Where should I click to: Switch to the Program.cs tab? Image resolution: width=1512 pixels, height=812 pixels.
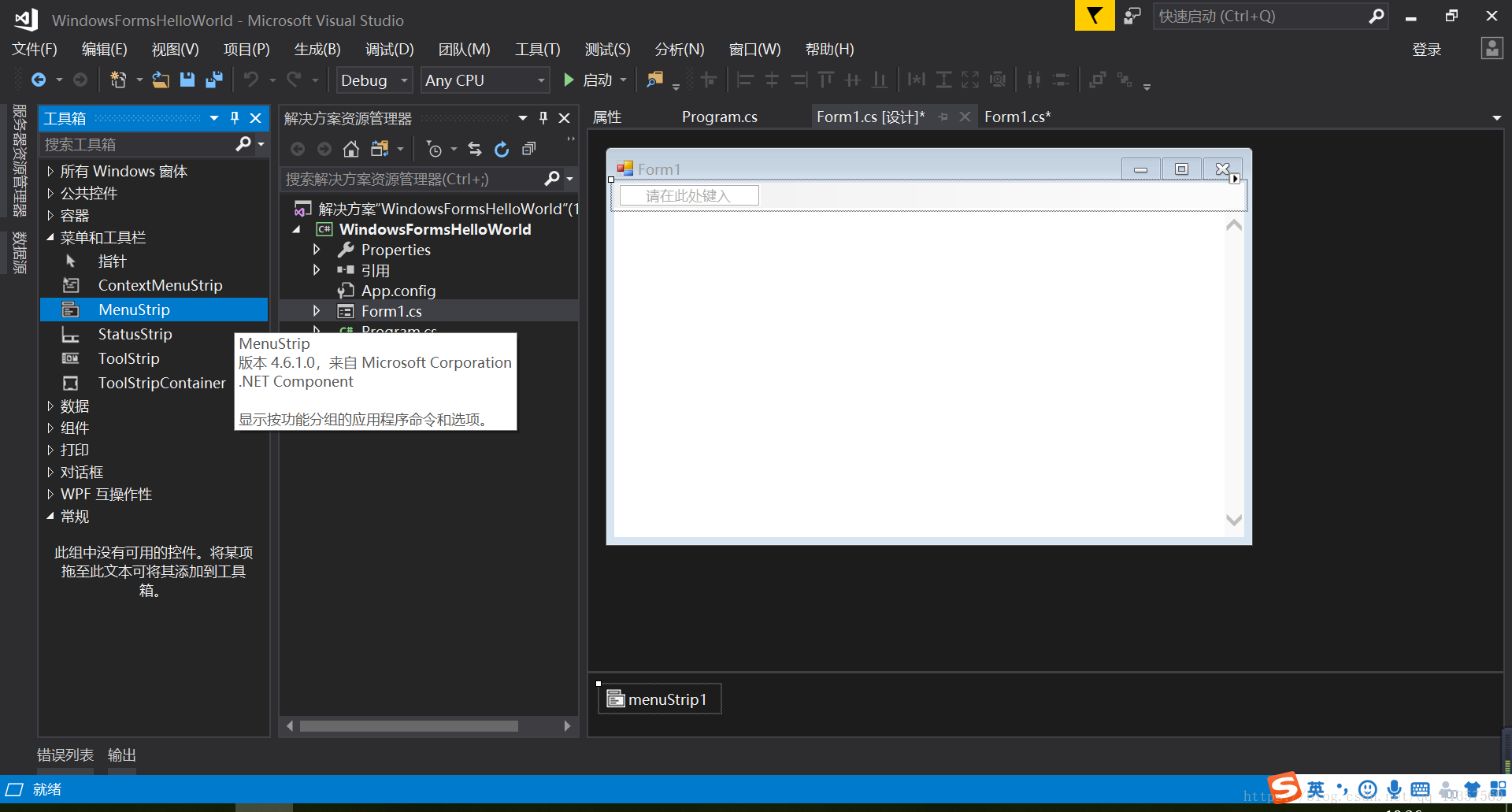[720, 117]
